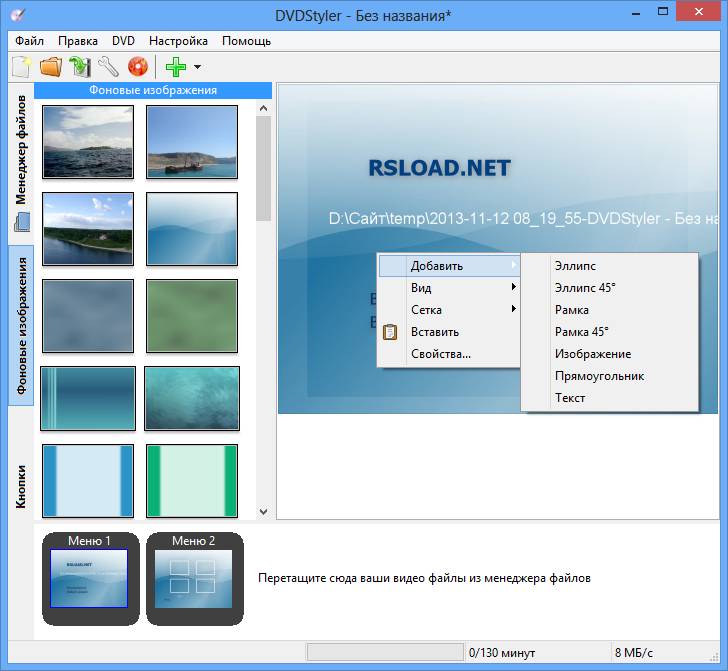
Task: Select the light blue bordered background
Action: pyautogui.click(x=88, y=481)
